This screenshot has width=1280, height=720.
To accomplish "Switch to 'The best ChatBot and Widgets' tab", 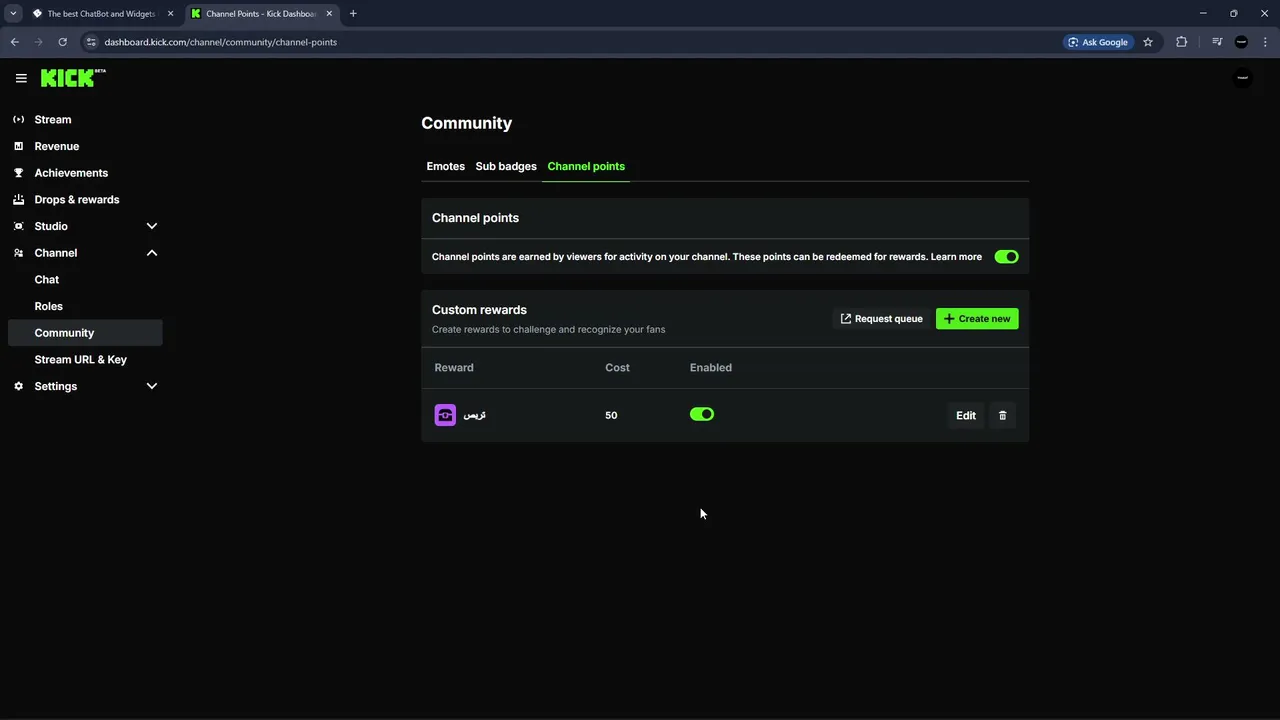I will [x=101, y=14].
